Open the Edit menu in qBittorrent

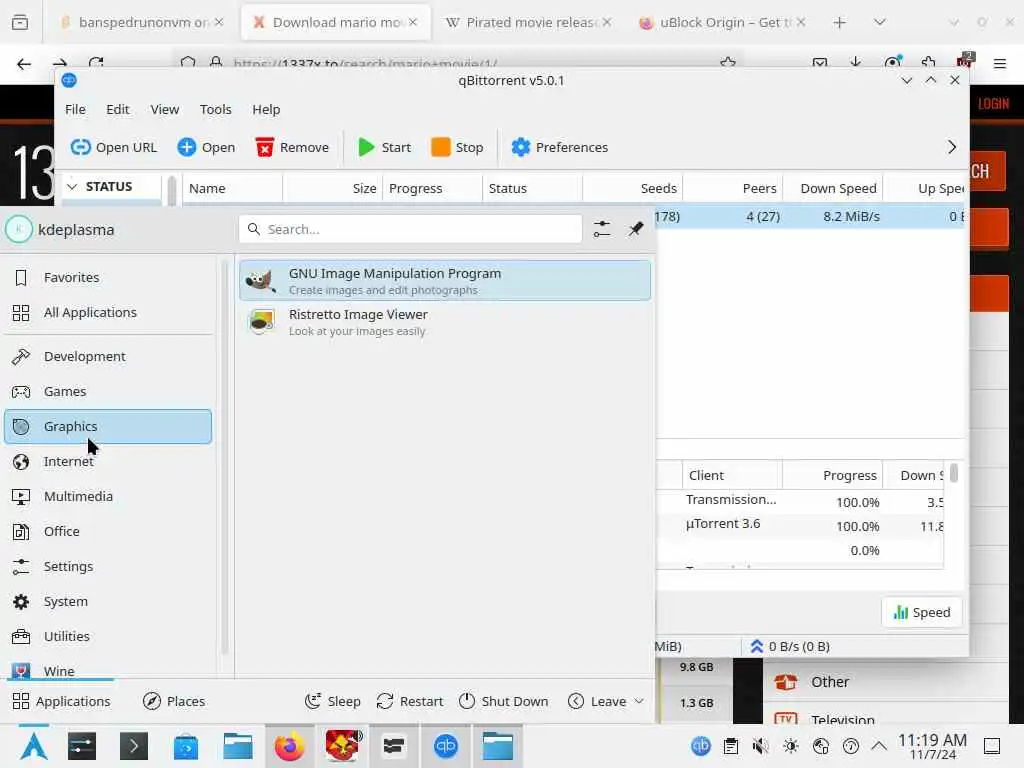pyautogui.click(x=118, y=110)
